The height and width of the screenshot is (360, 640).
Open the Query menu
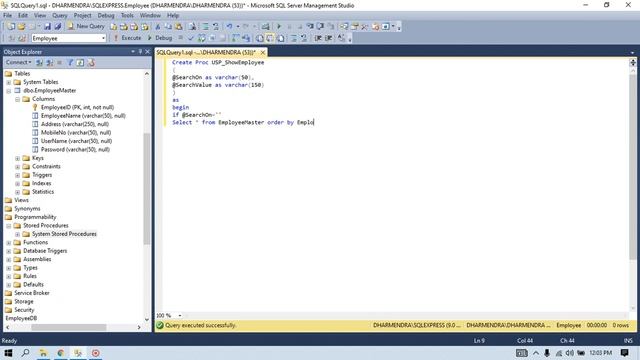[x=60, y=16]
